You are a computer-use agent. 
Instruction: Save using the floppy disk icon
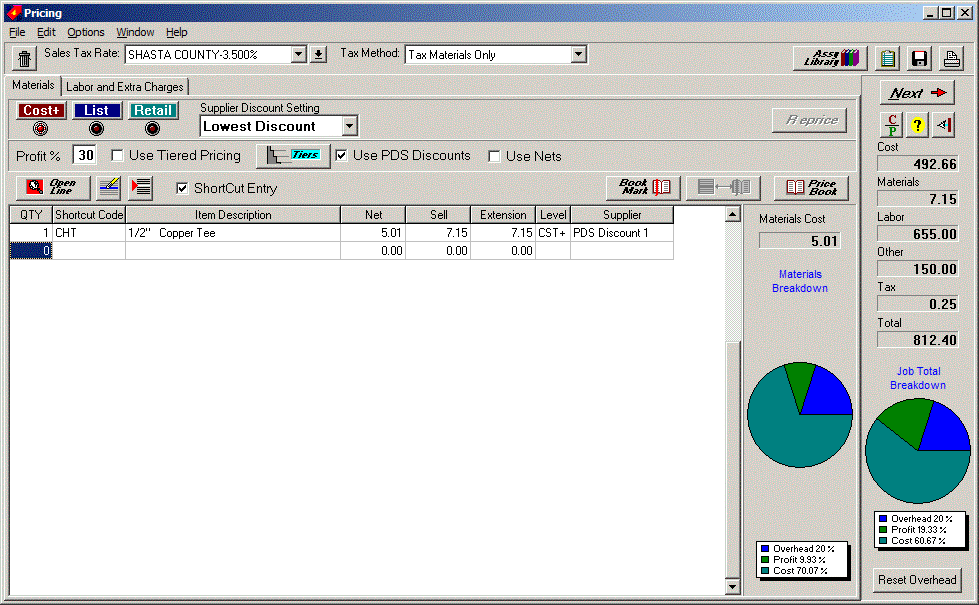[x=919, y=59]
